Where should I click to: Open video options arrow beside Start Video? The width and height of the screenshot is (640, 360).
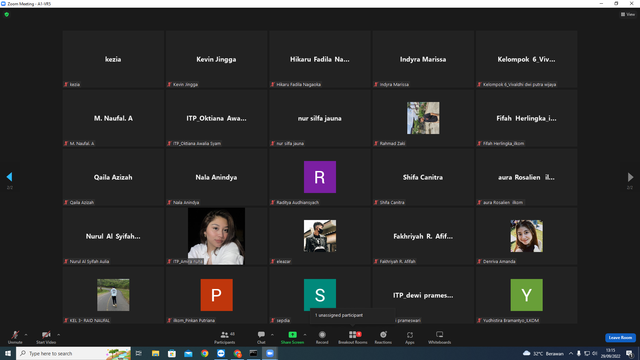[x=58, y=335]
